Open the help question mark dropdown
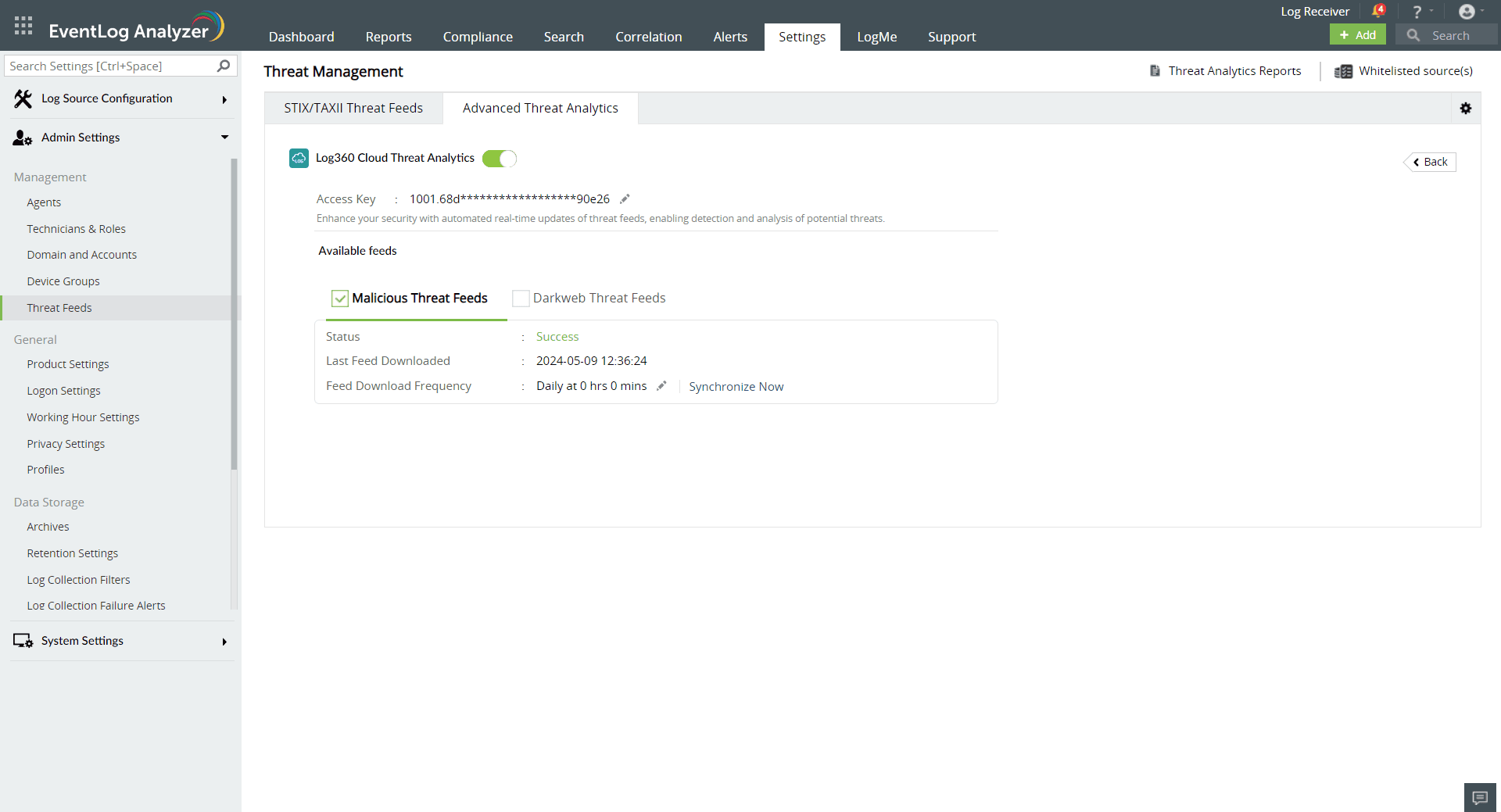The width and height of the screenshot is (1501, 812). click(1420, 11)
